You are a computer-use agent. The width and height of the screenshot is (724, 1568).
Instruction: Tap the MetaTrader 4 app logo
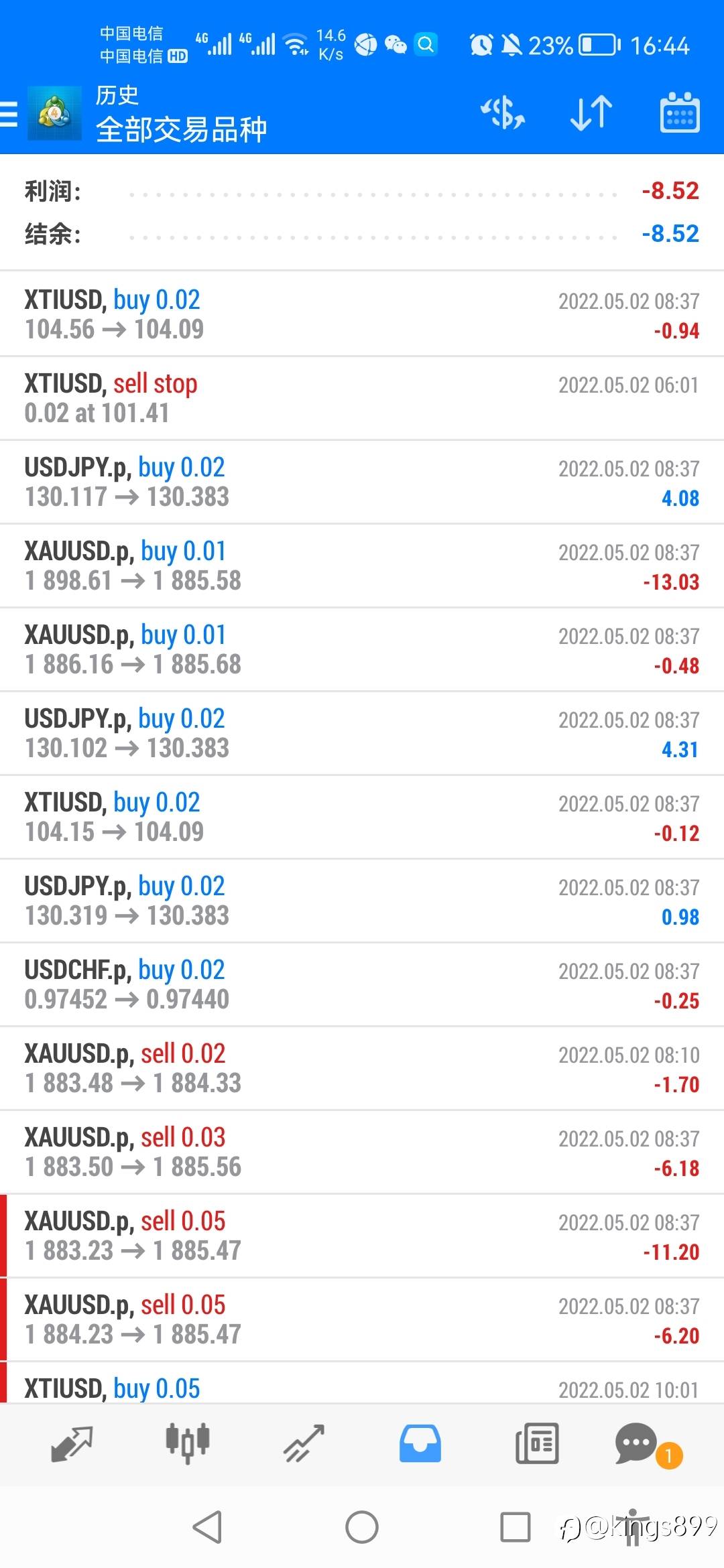click(x=54, y=113)
